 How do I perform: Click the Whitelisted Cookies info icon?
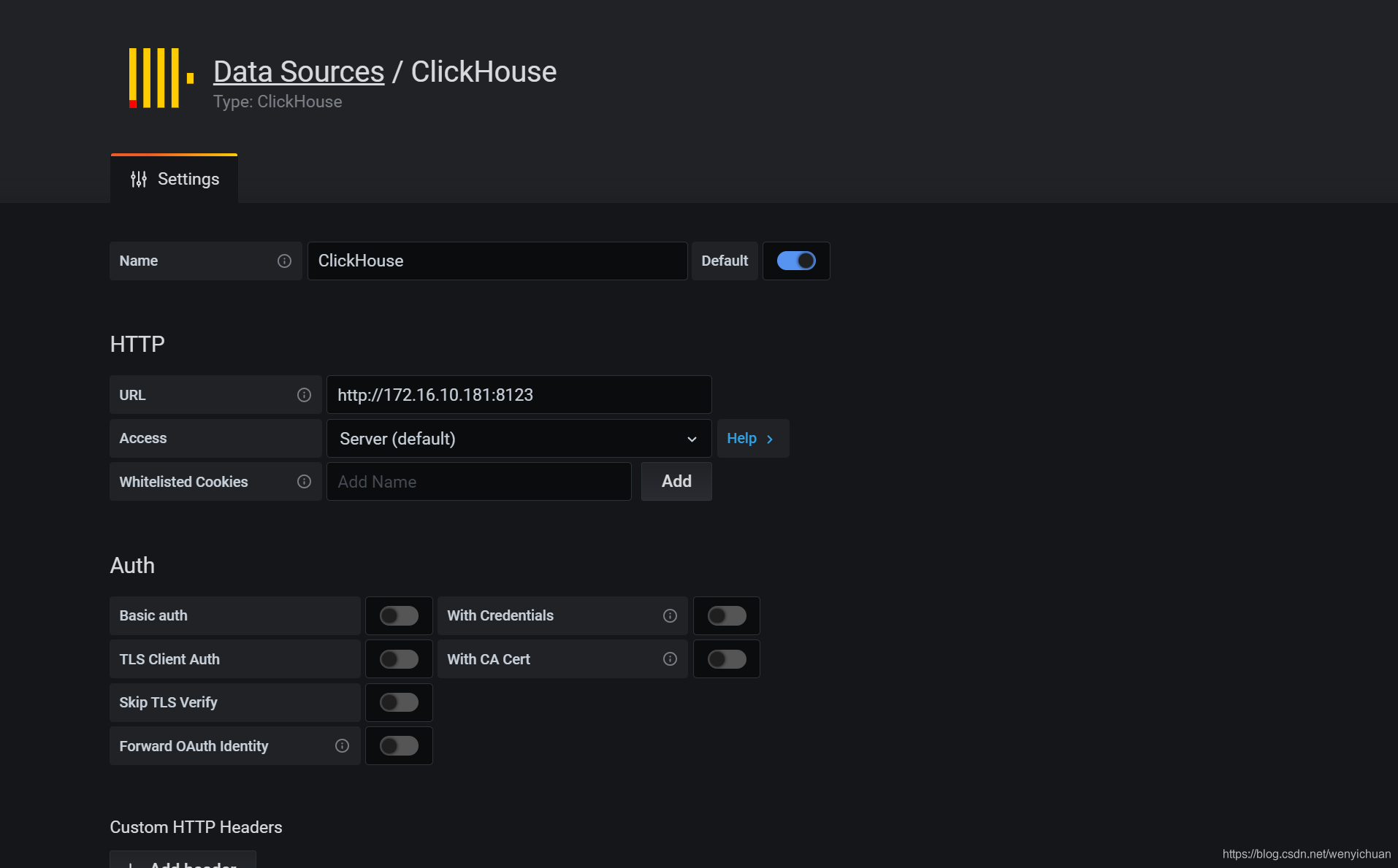click(x=304, y=482)
